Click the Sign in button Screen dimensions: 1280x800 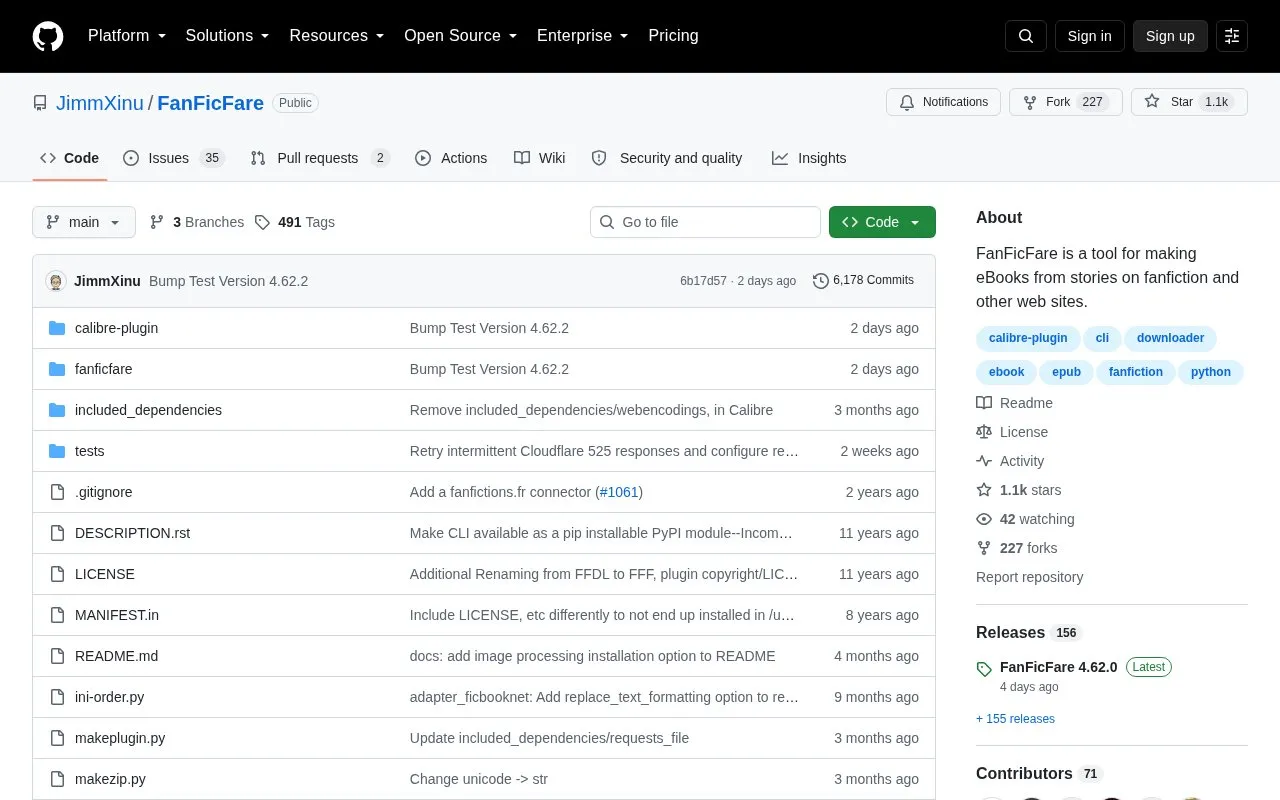[1090, 36]
